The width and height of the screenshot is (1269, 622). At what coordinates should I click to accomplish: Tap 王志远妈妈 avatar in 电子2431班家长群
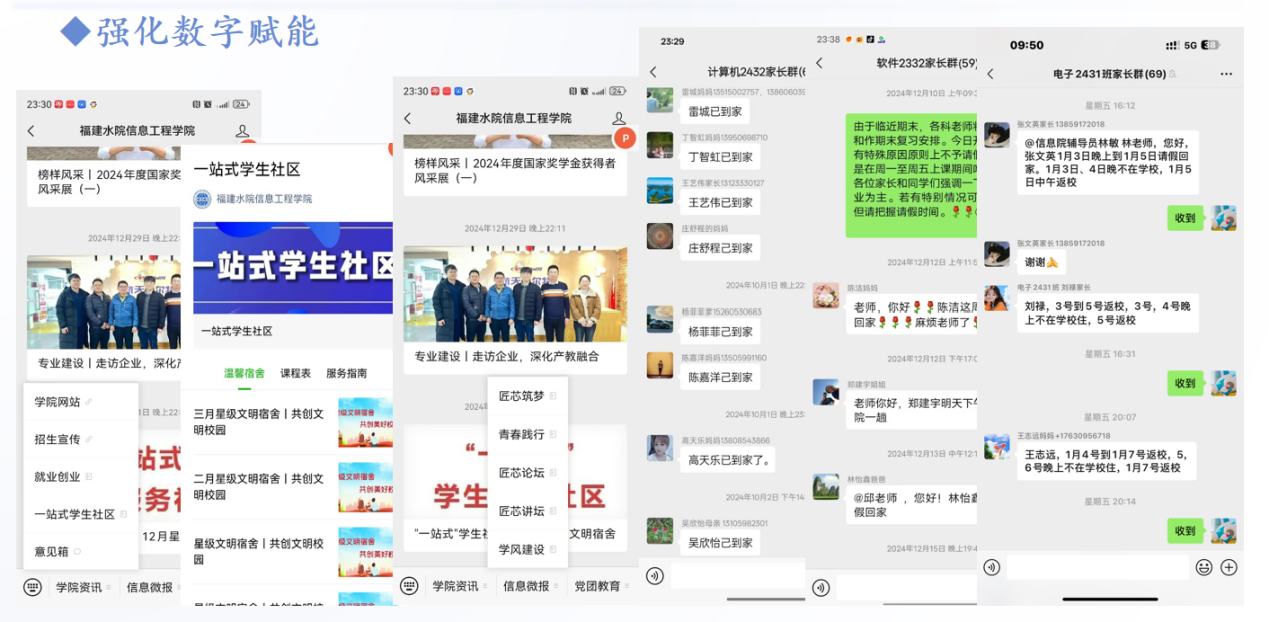tap(997, 447)
